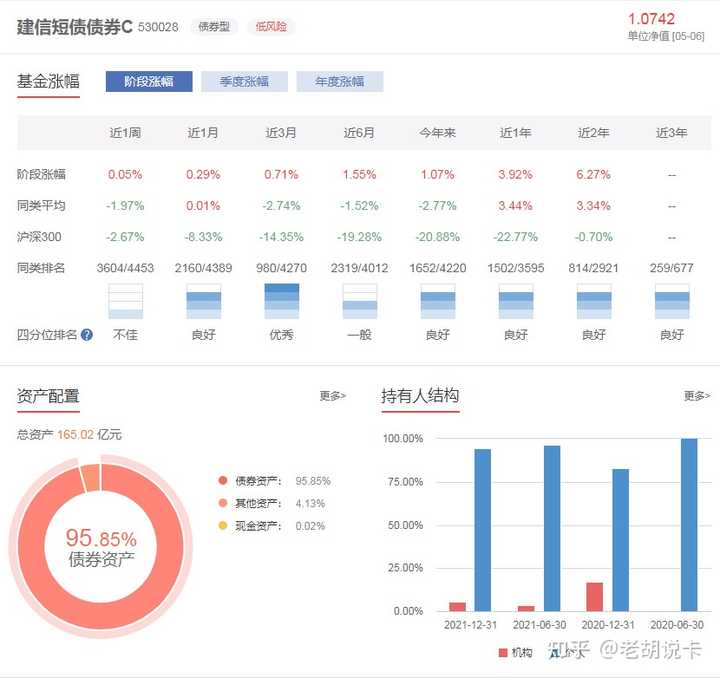Screen dimensions: 720x678
Task: Select the 阶段涨幅 tab
Action: 149,82
